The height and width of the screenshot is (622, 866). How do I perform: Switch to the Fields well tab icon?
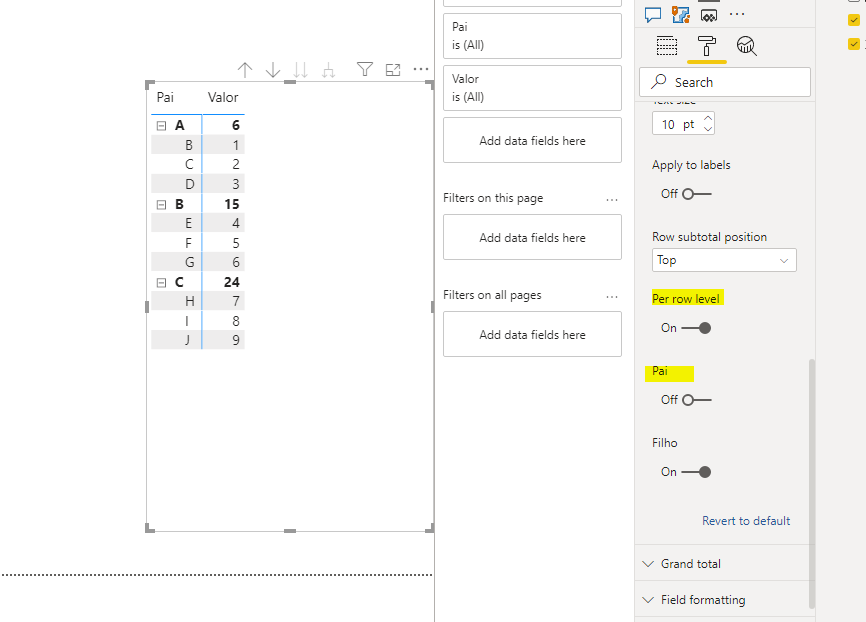tap(667, 46)
